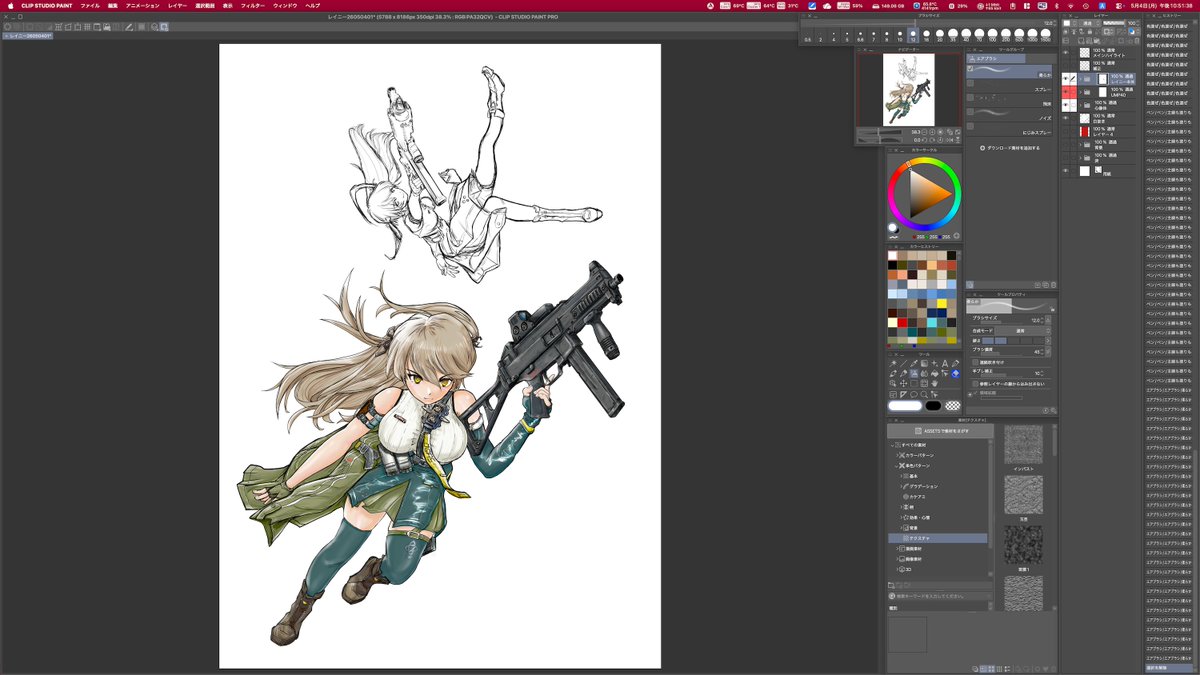Open layer blending mode dropdown
Screen dimensions: 1200x675
[1088, 23]
